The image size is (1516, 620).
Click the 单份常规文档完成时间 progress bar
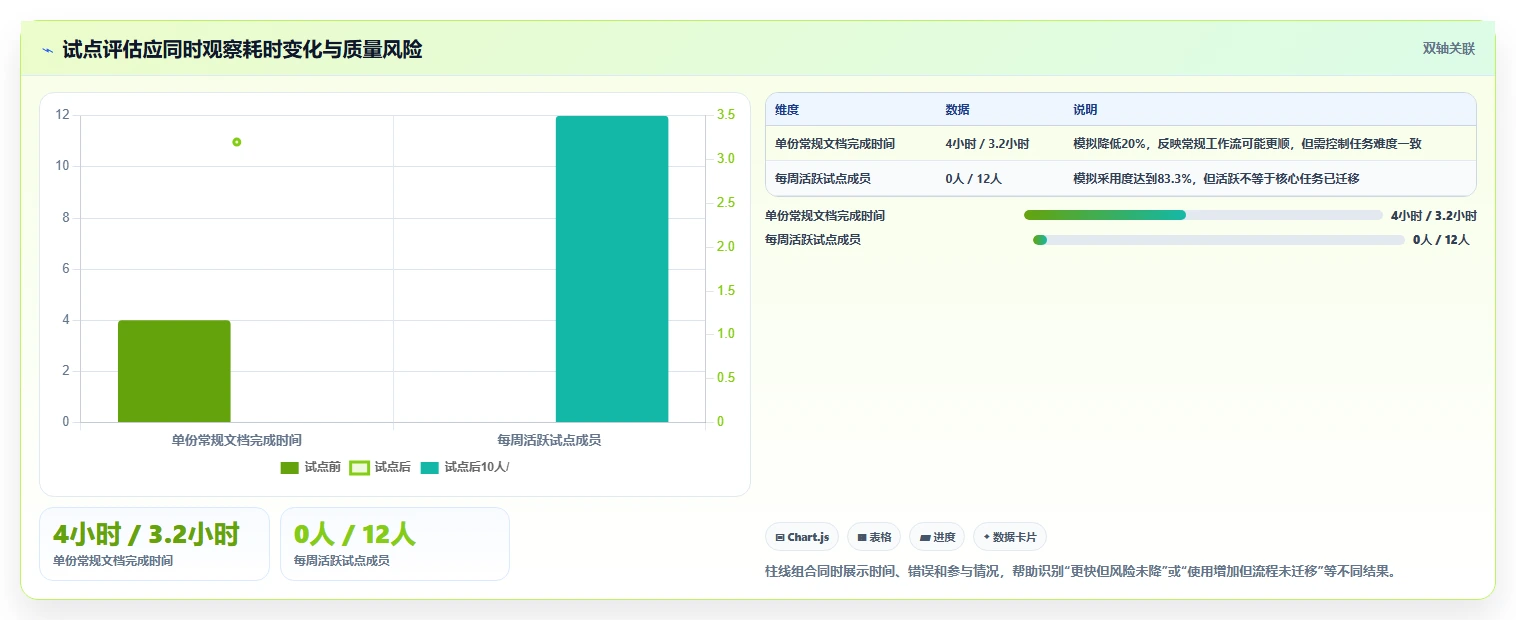[x=1203, y=215]
